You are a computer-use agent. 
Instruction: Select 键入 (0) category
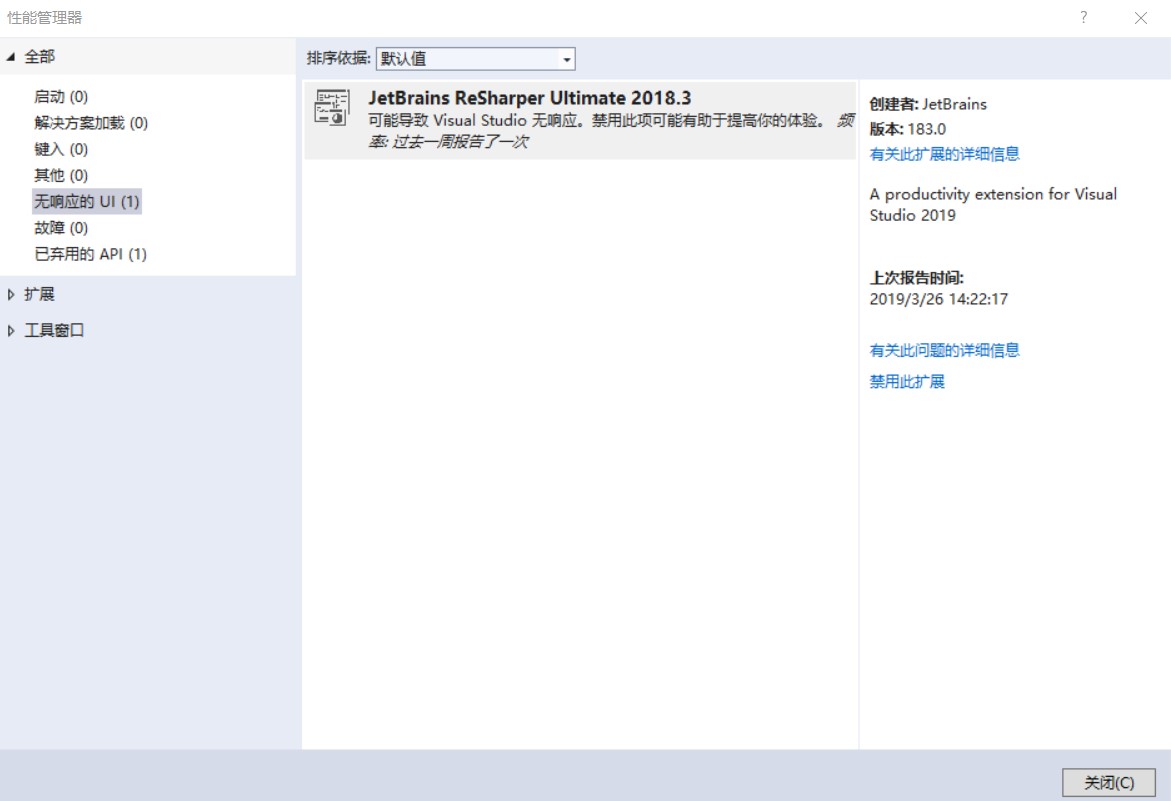pos(61,149)
